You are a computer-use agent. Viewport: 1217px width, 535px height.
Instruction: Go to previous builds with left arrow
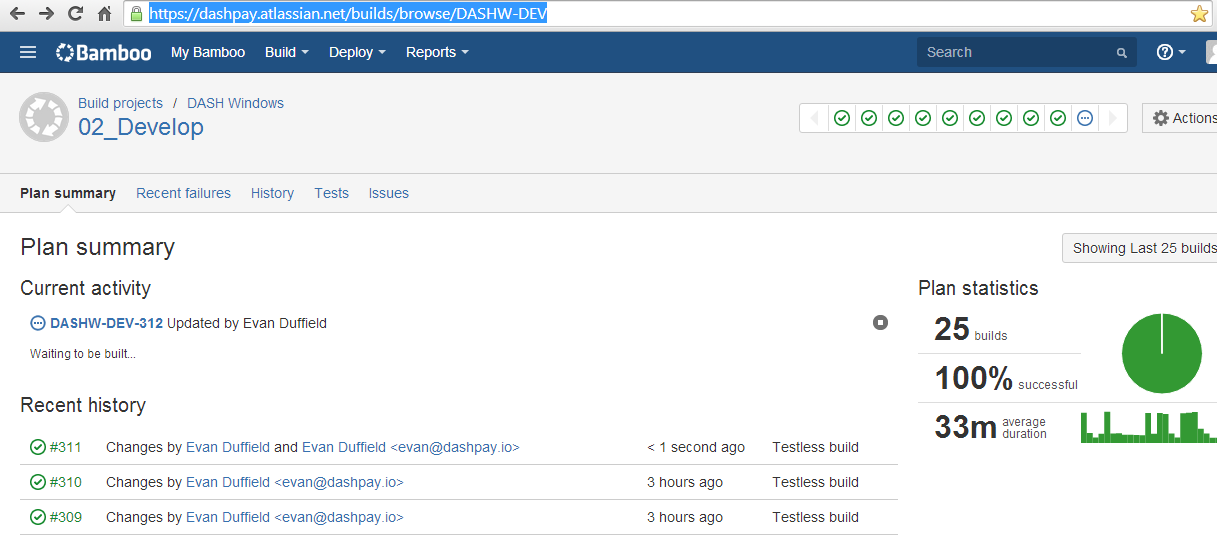point(813,118)
